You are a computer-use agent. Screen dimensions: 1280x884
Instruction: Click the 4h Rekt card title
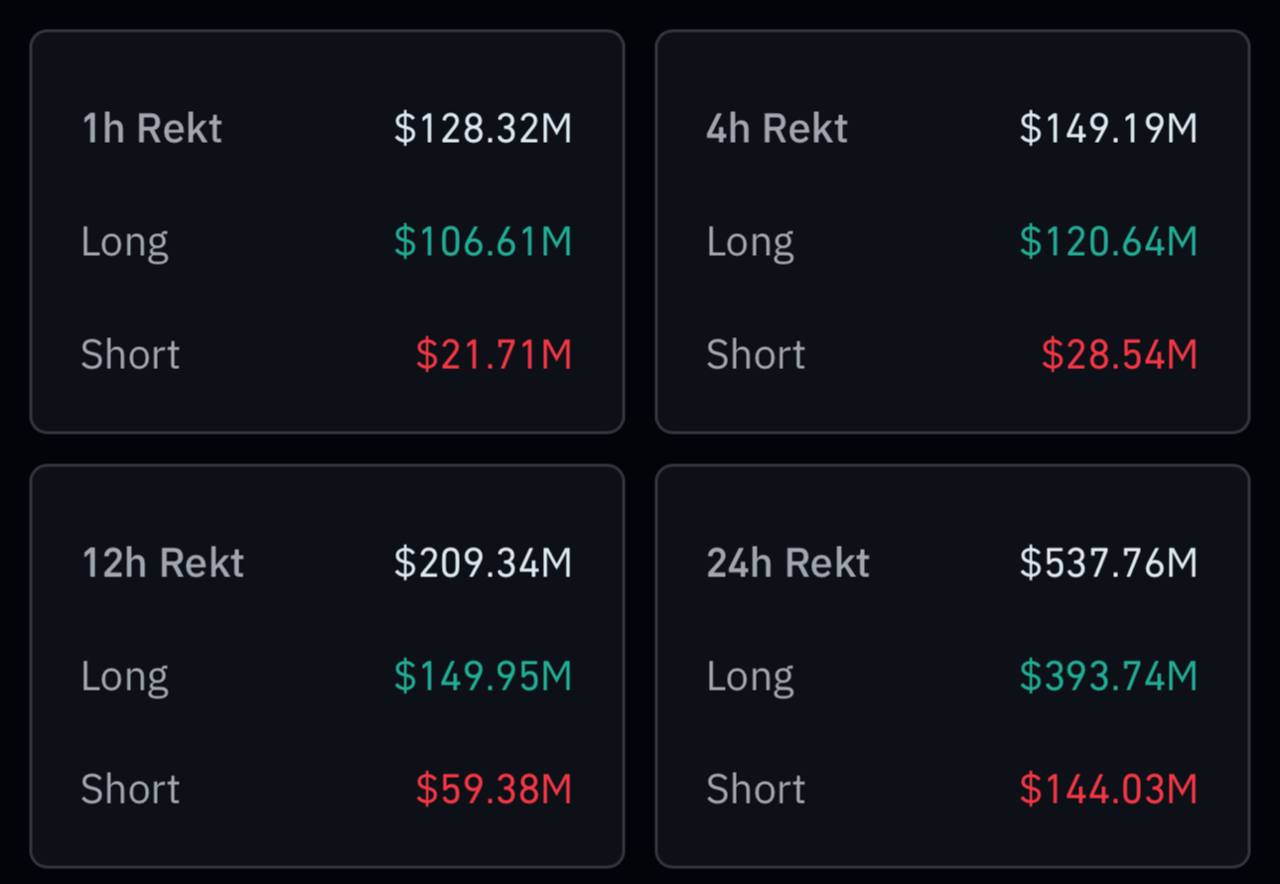coord(777,128)
